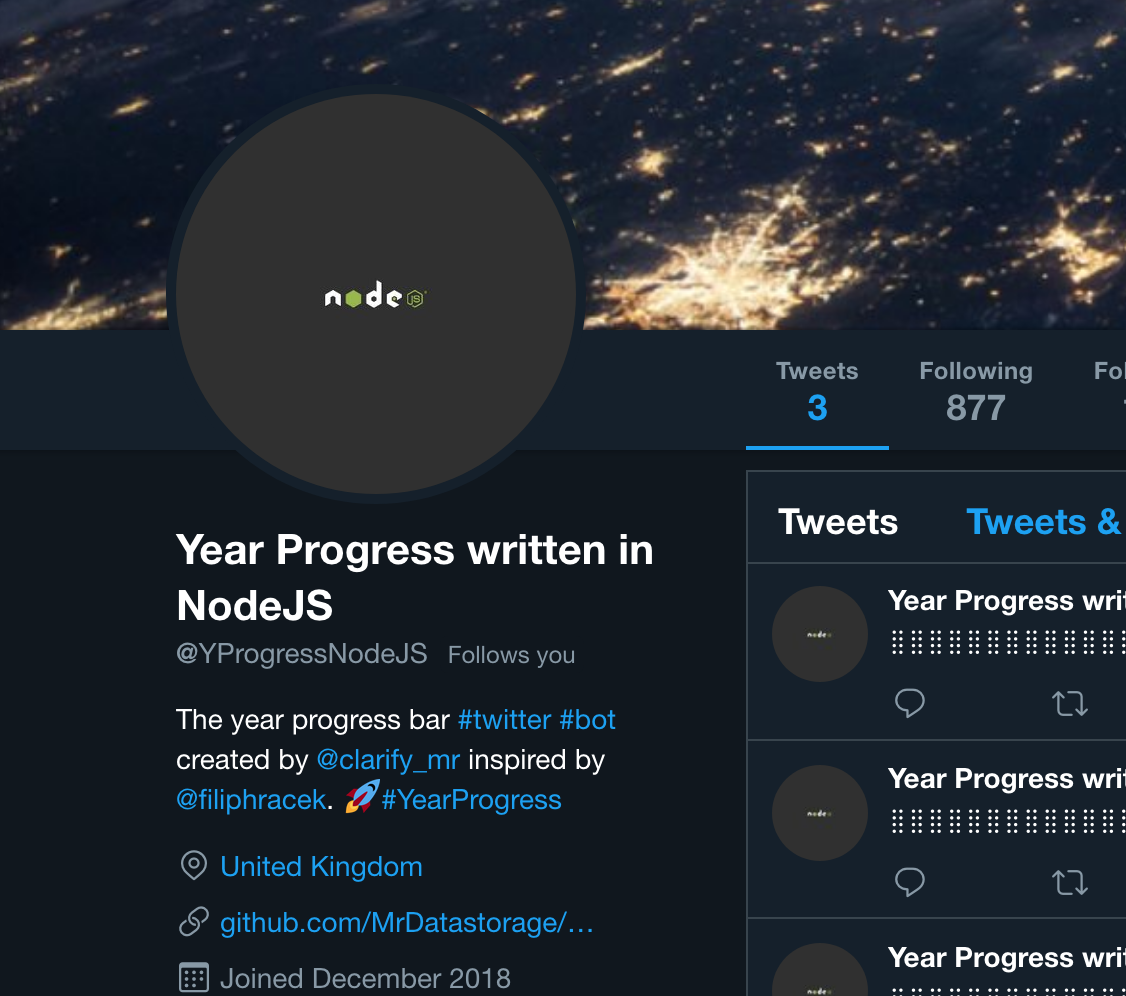
Task: Open the profile picture with the NodeJS logo
Action: tap(375, 297)
